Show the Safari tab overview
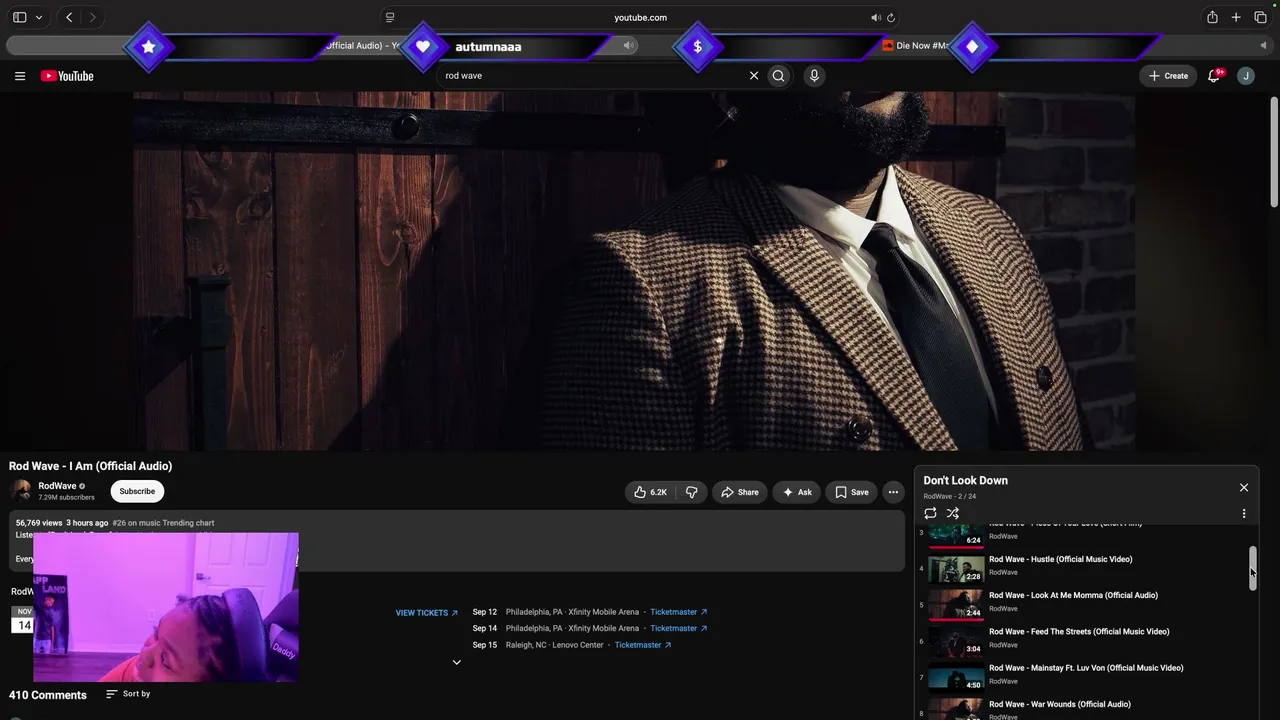 (1260, 17)
